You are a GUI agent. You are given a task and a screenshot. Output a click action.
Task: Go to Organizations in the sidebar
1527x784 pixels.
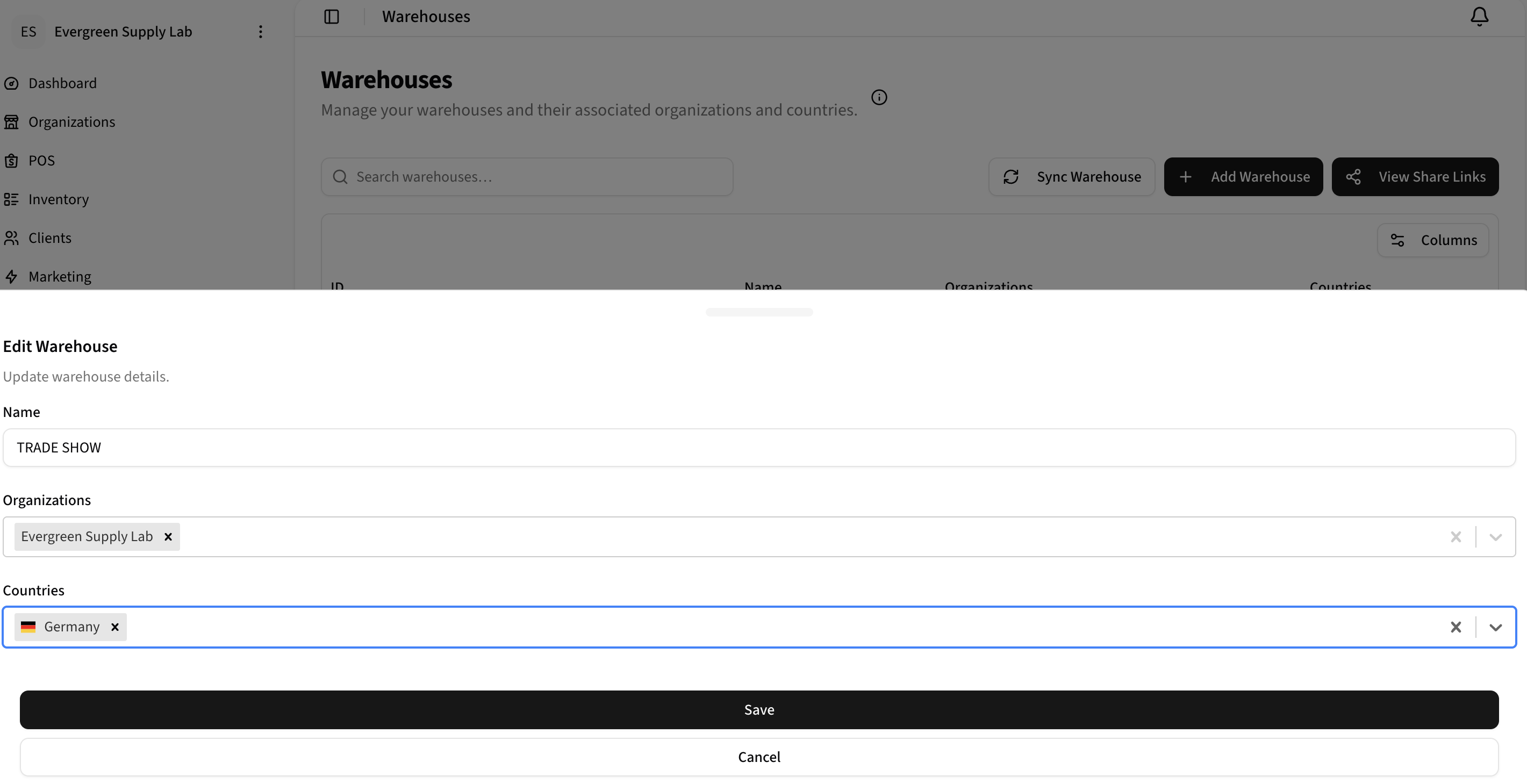tap(71, 121)
